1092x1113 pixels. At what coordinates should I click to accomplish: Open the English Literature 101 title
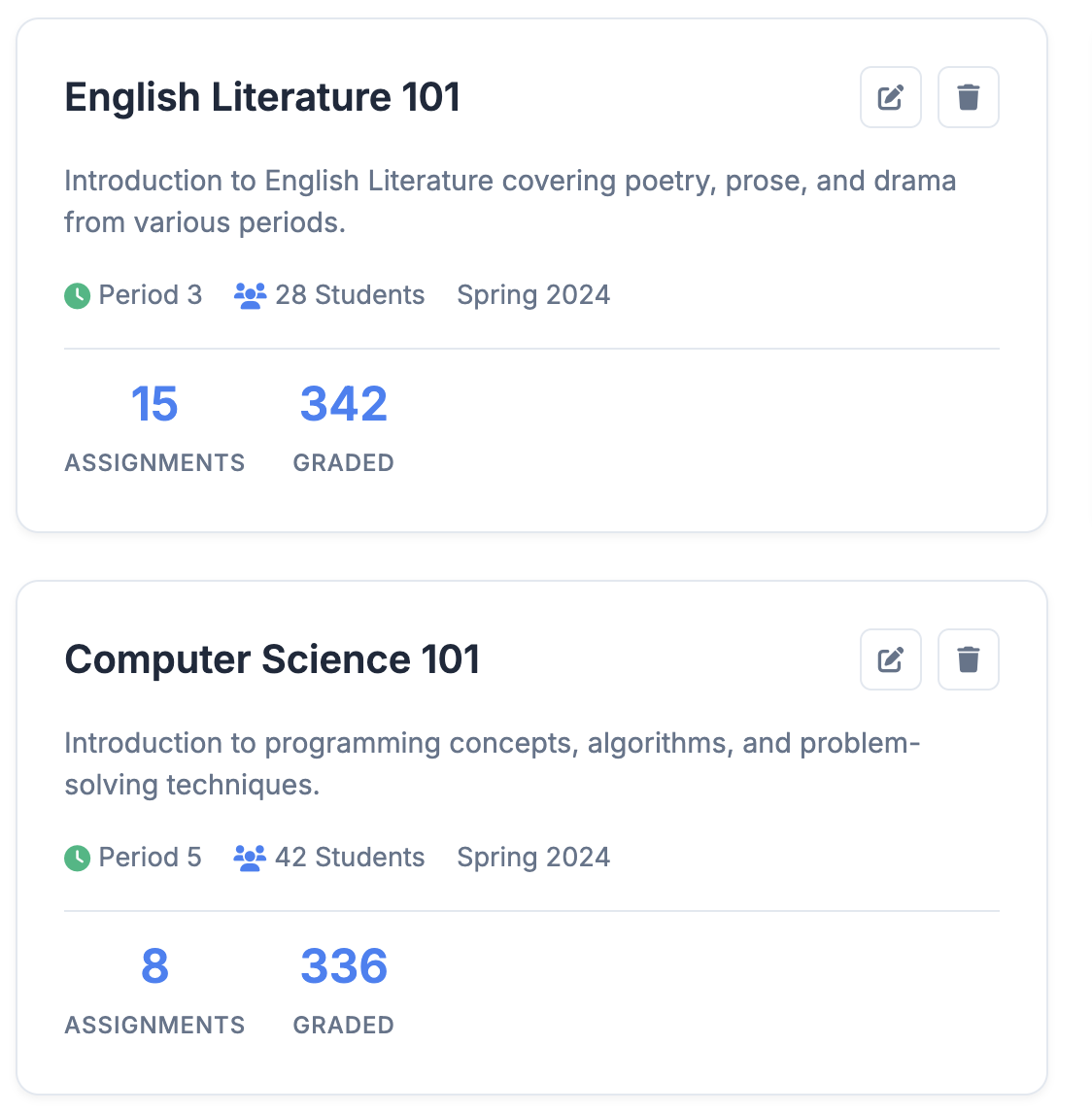pos(262,97)
